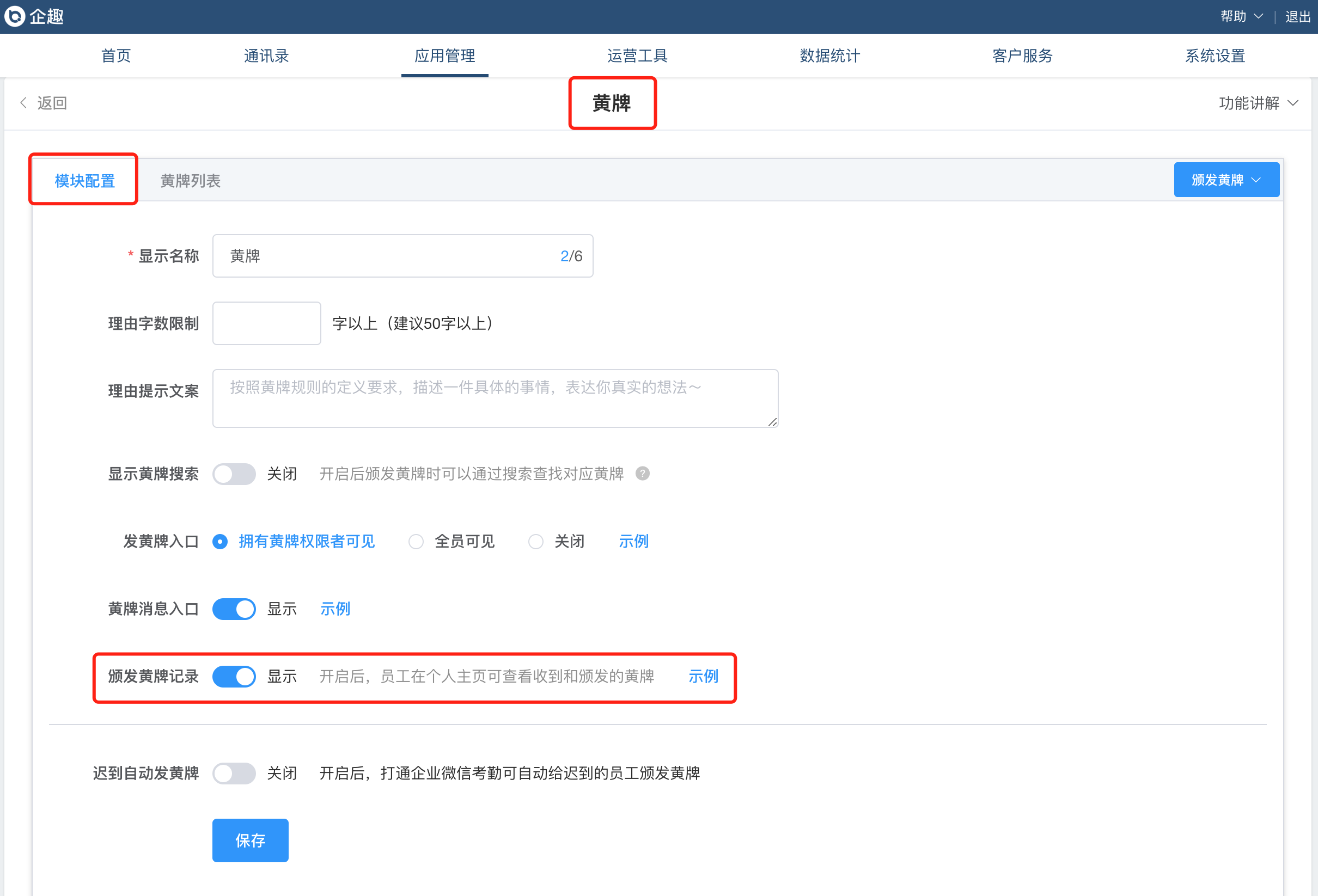Open 示例 link beside 黄牌消息入口
Screen dimensions: 1318x896
(x=334, y=609)
